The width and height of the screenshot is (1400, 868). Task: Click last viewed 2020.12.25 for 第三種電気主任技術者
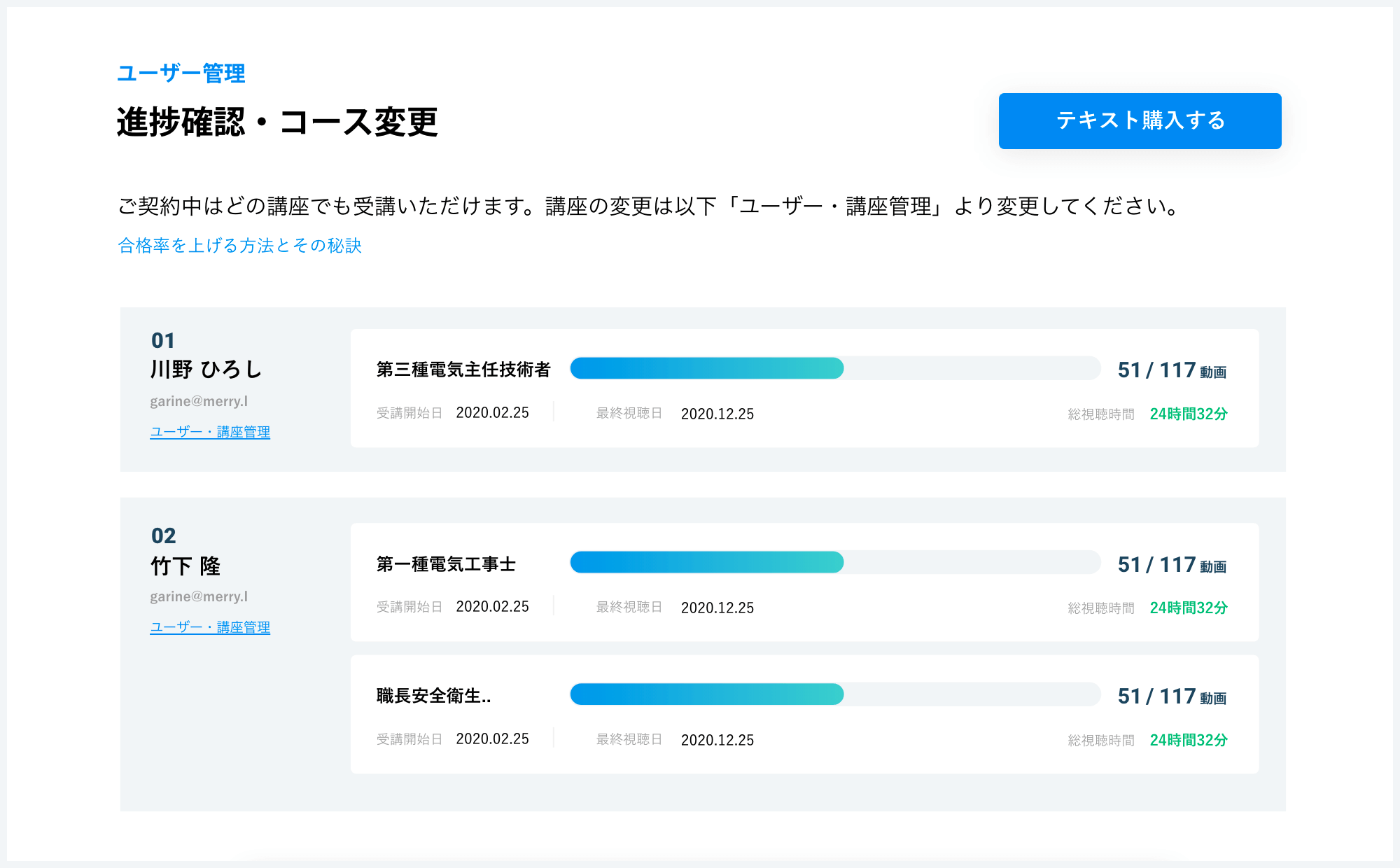pyautogui.click(x=717, y=414)
